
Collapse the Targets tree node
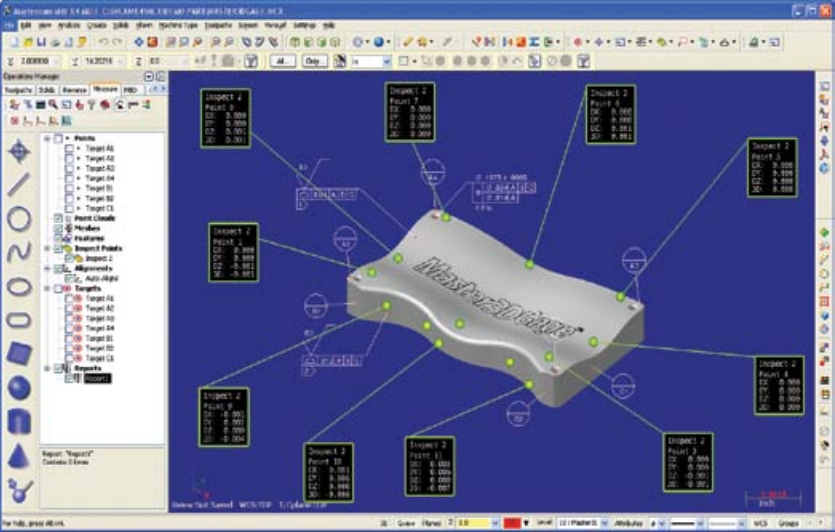(x=47, y=289)
